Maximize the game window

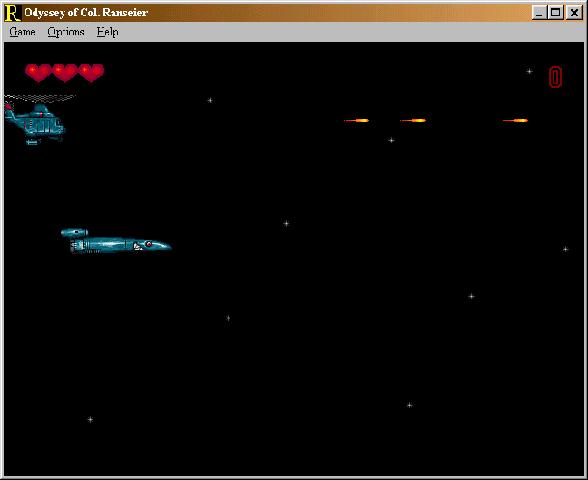pyautogui.click(x=555, y=13)
